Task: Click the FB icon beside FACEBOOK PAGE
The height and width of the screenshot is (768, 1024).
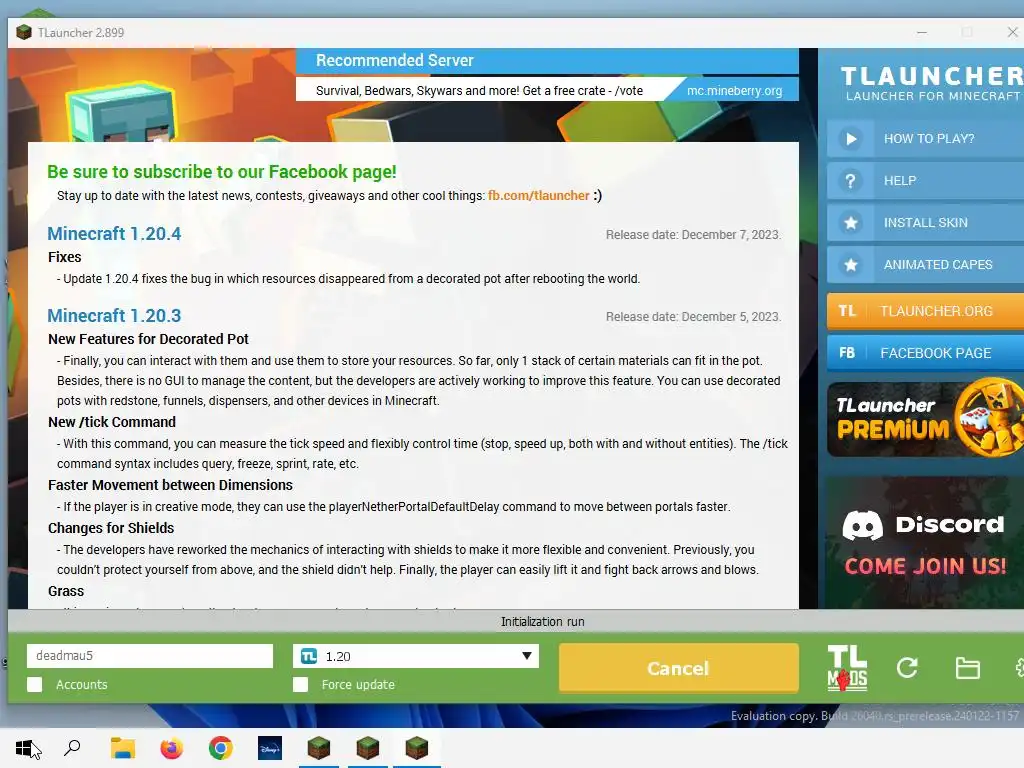Action: click(847, 353)
